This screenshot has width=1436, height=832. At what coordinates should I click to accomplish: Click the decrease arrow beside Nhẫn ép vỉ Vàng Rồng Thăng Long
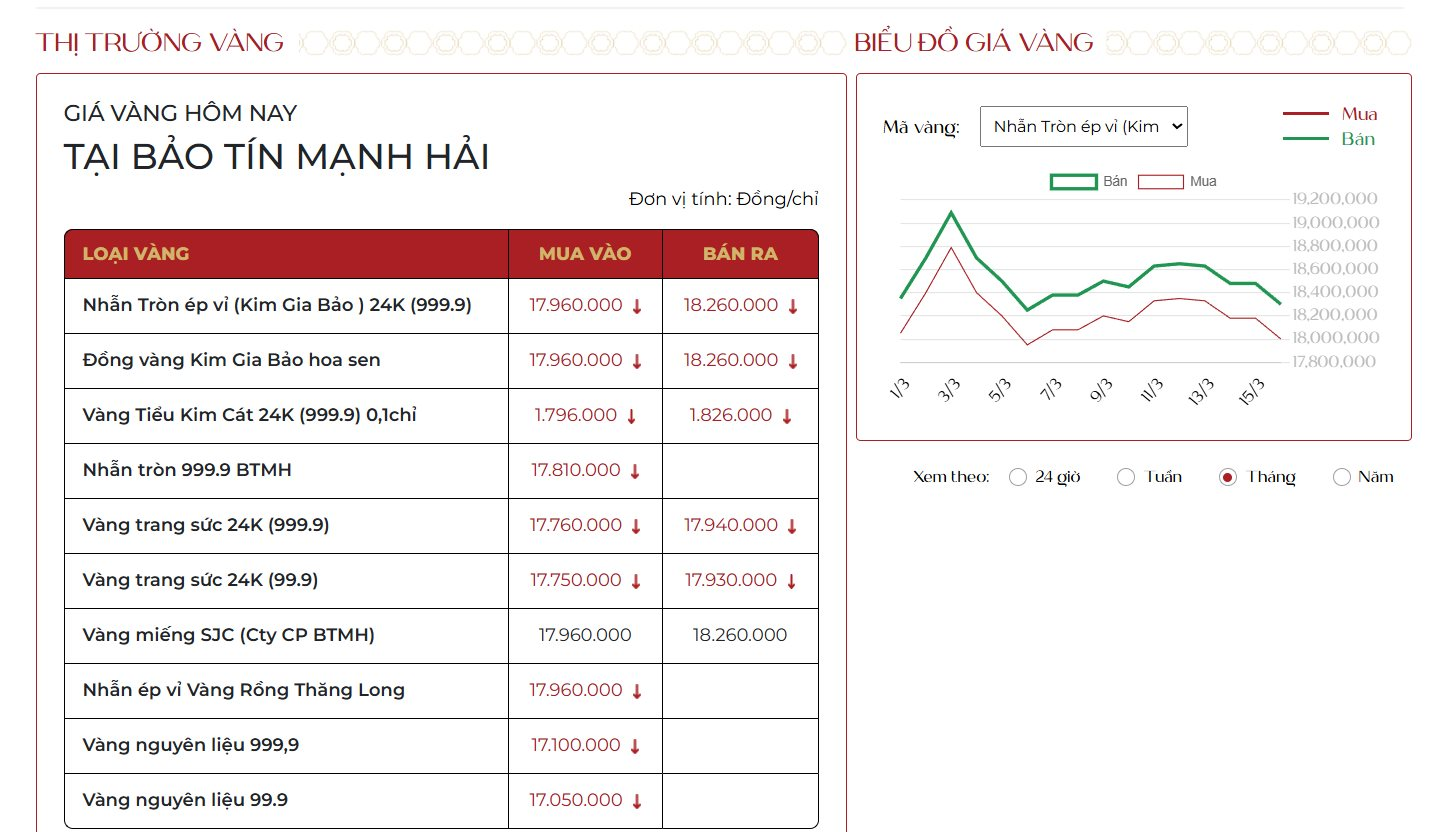point(636,690)
